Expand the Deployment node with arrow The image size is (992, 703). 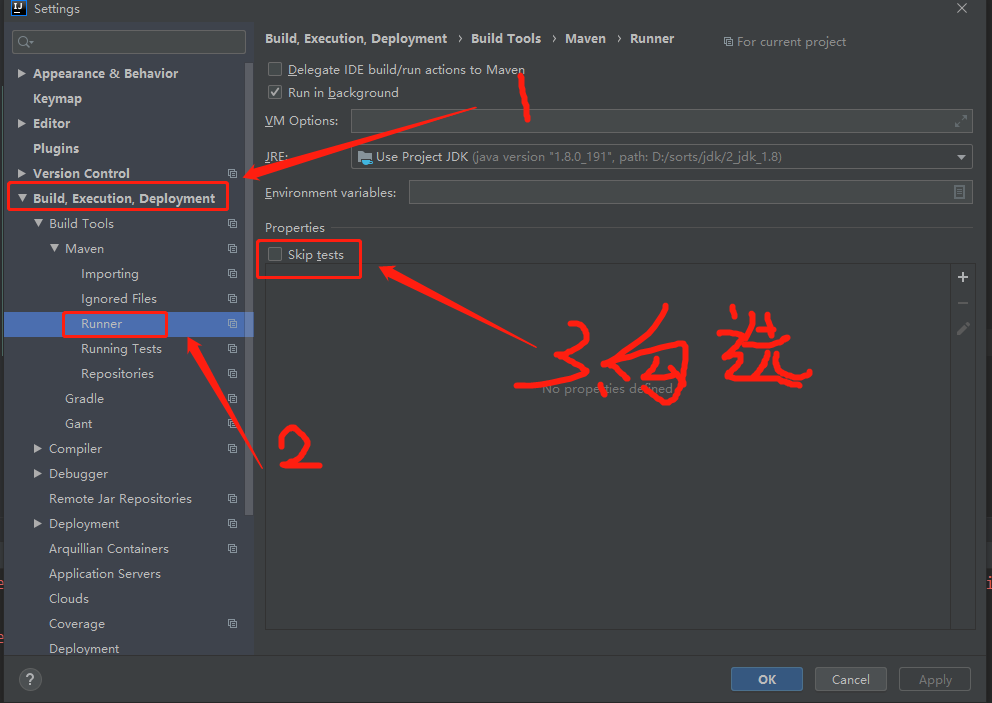point(37,523)
